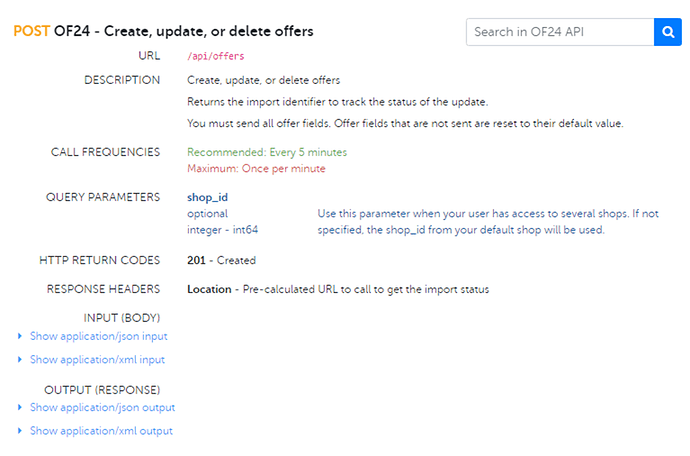690x456 pixels.
Task: Click the DESCRIPTION label
Action: pos(122,80)
